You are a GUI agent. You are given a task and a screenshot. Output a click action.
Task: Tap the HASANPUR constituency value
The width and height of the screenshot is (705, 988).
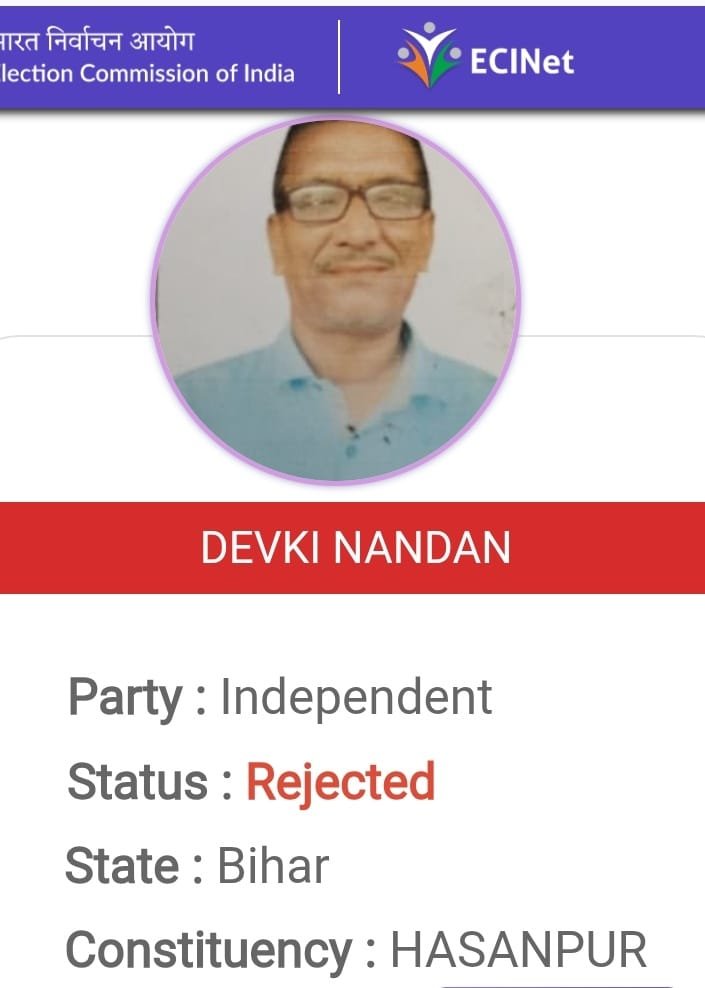519,949
